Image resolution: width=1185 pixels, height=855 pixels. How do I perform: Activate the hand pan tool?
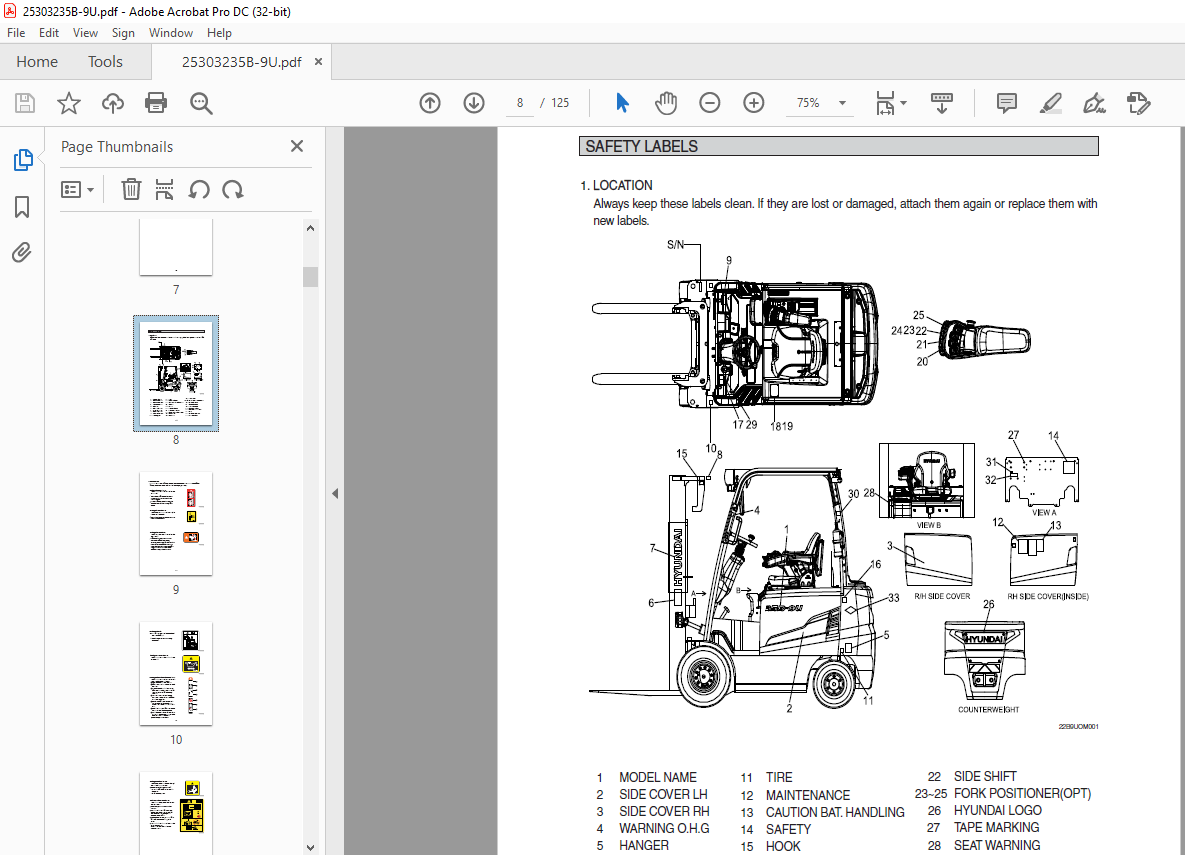(666, 103)
